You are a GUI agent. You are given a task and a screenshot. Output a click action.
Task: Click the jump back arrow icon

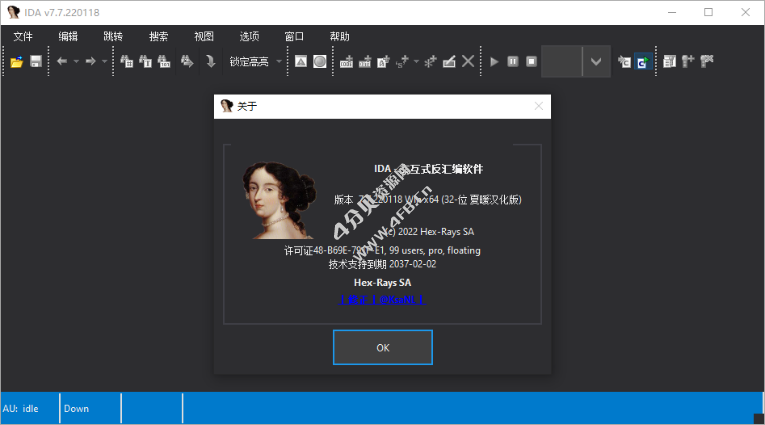pyautogui.click(x=62, y=61)
